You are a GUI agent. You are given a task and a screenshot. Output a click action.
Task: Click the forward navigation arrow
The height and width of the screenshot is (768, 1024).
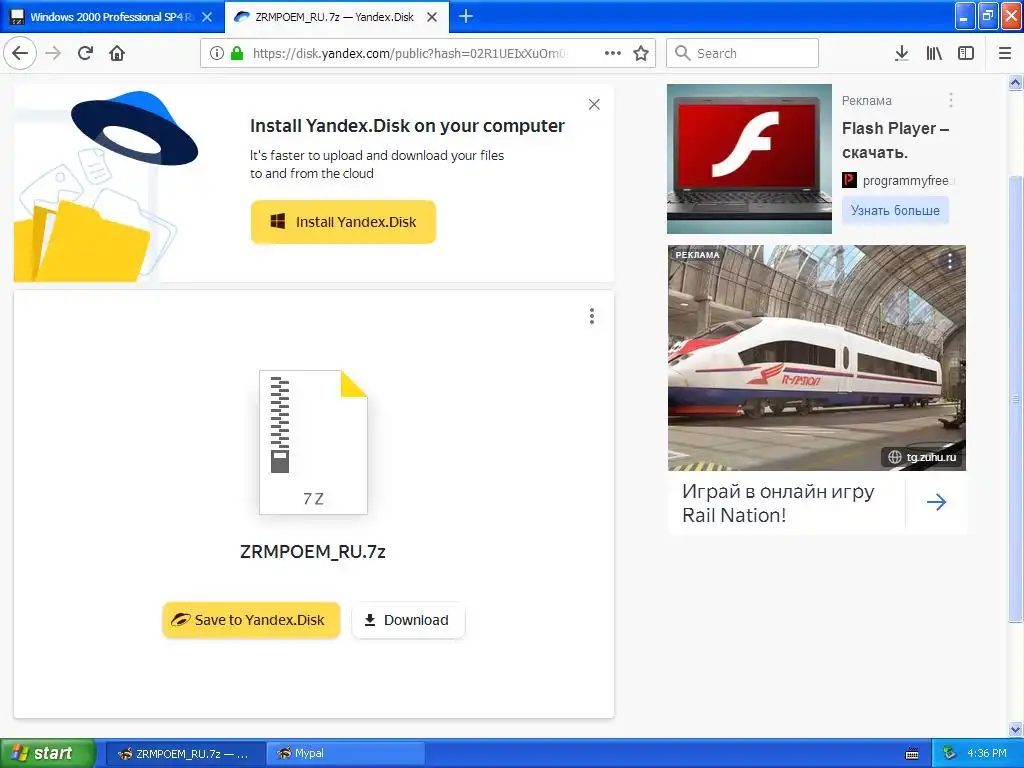click(54, 53)
